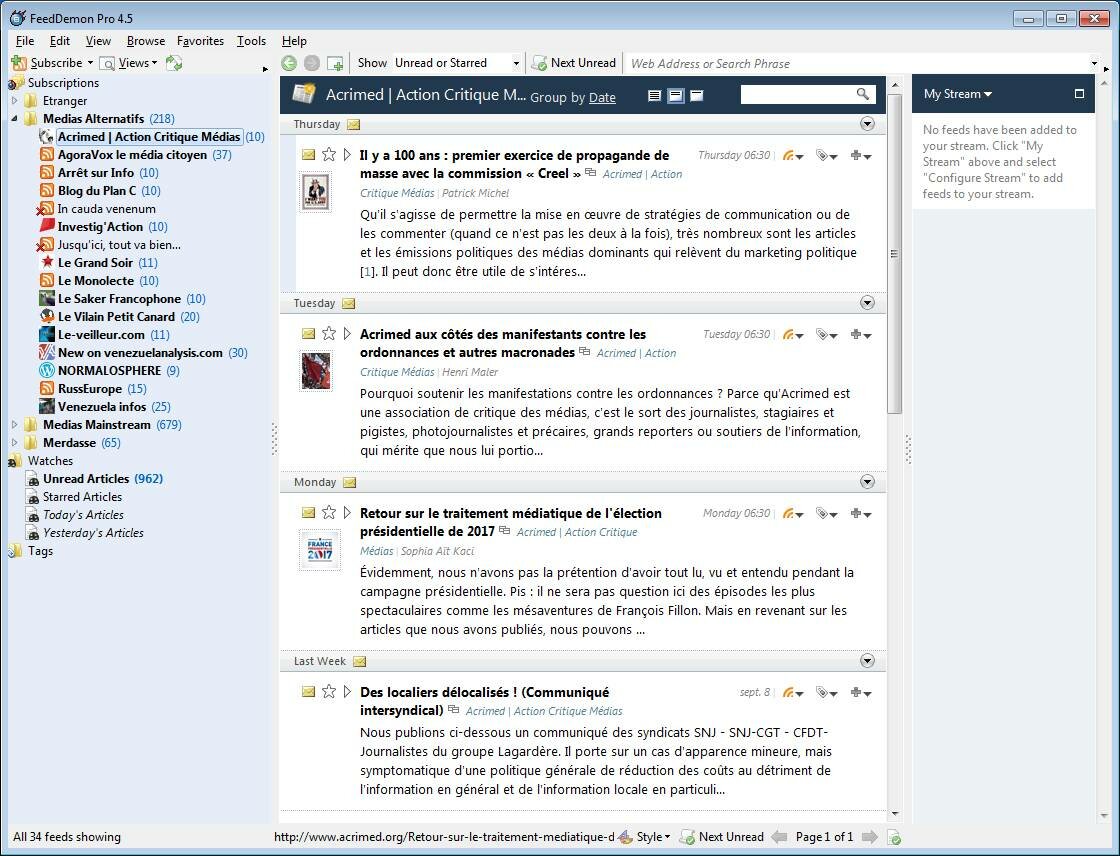Mark the Last Week group as read

(359, 661)
